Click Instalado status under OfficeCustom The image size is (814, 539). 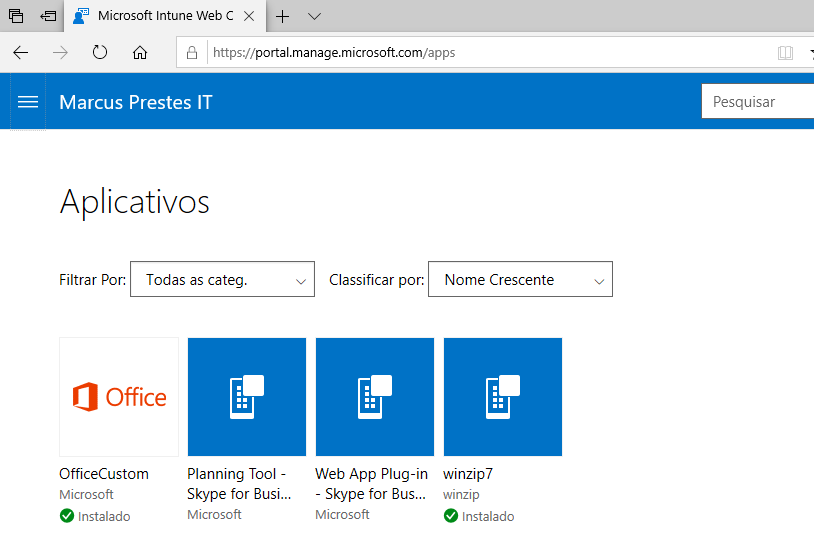click(104, 516)
